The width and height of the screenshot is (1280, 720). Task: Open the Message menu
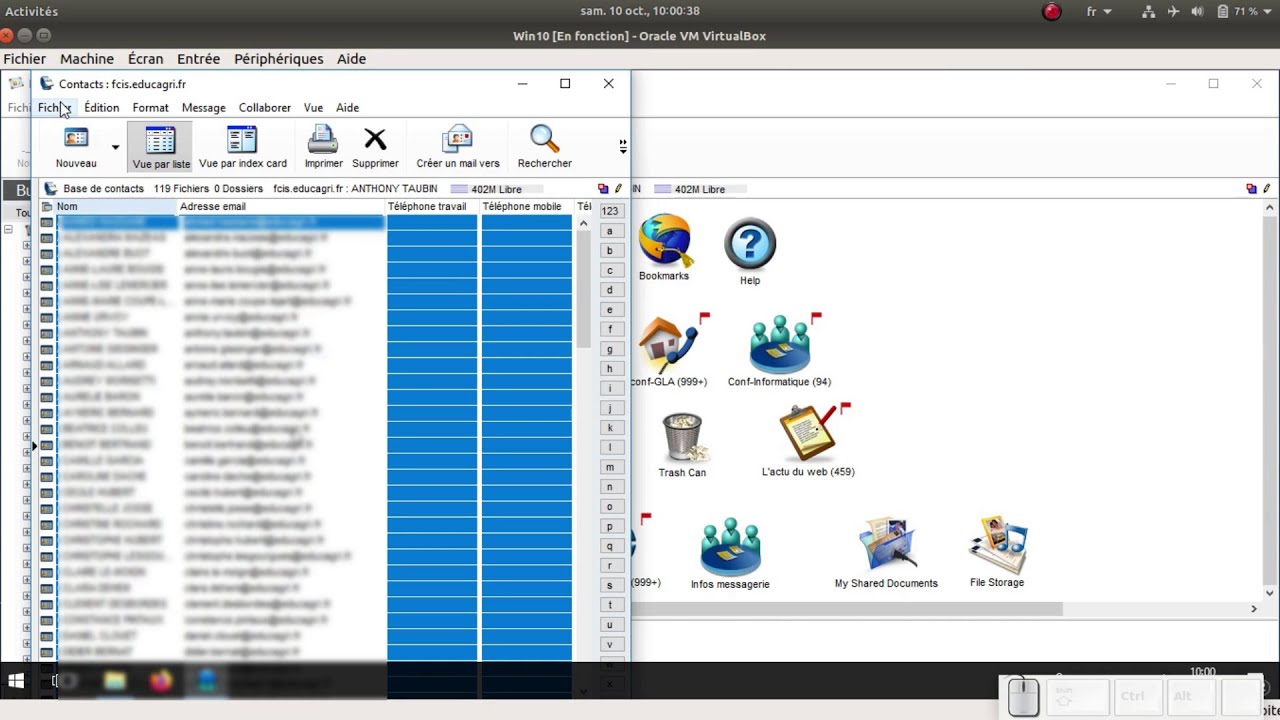203,107
